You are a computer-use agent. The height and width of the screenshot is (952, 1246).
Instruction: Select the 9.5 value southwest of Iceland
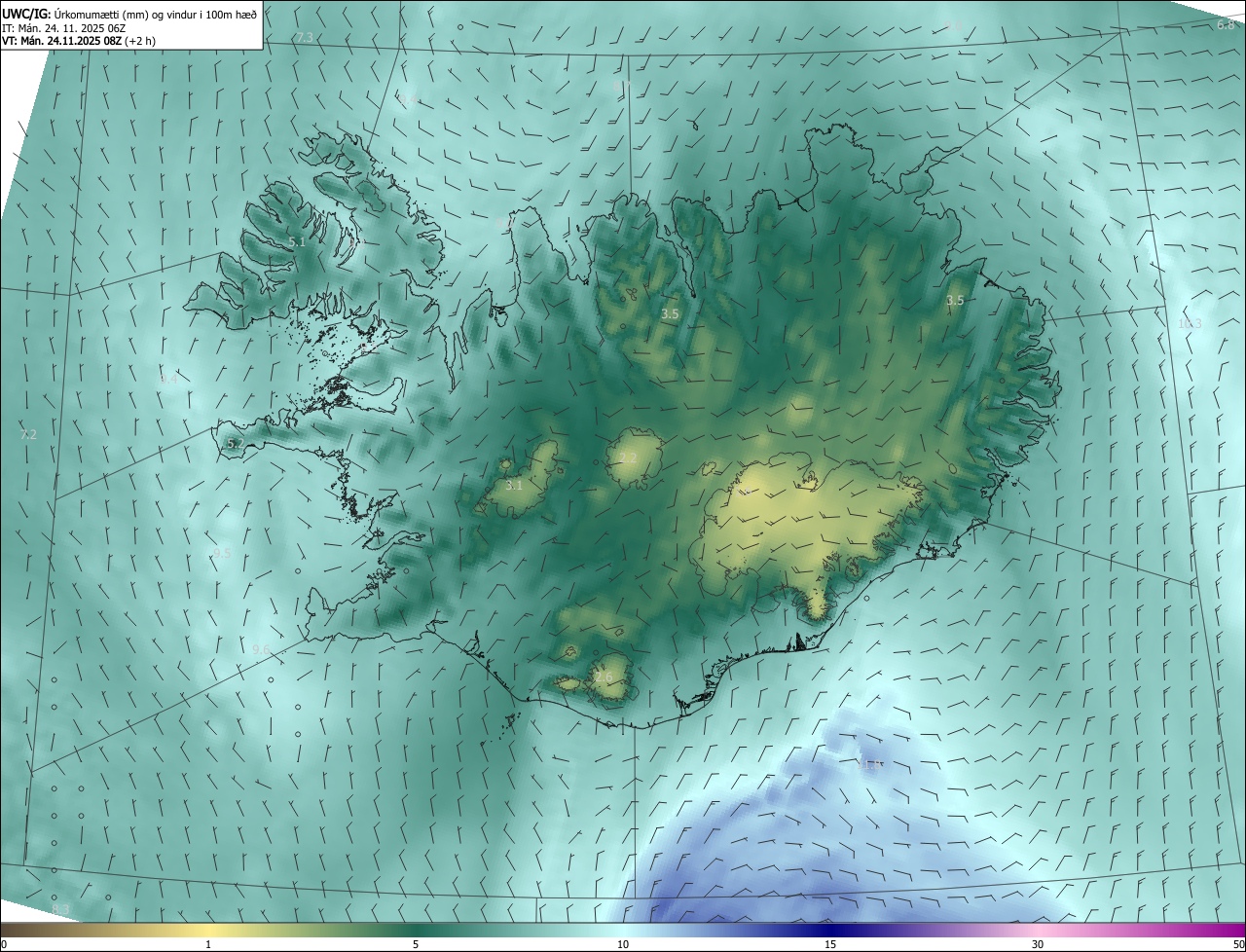[x=222, y=553]
